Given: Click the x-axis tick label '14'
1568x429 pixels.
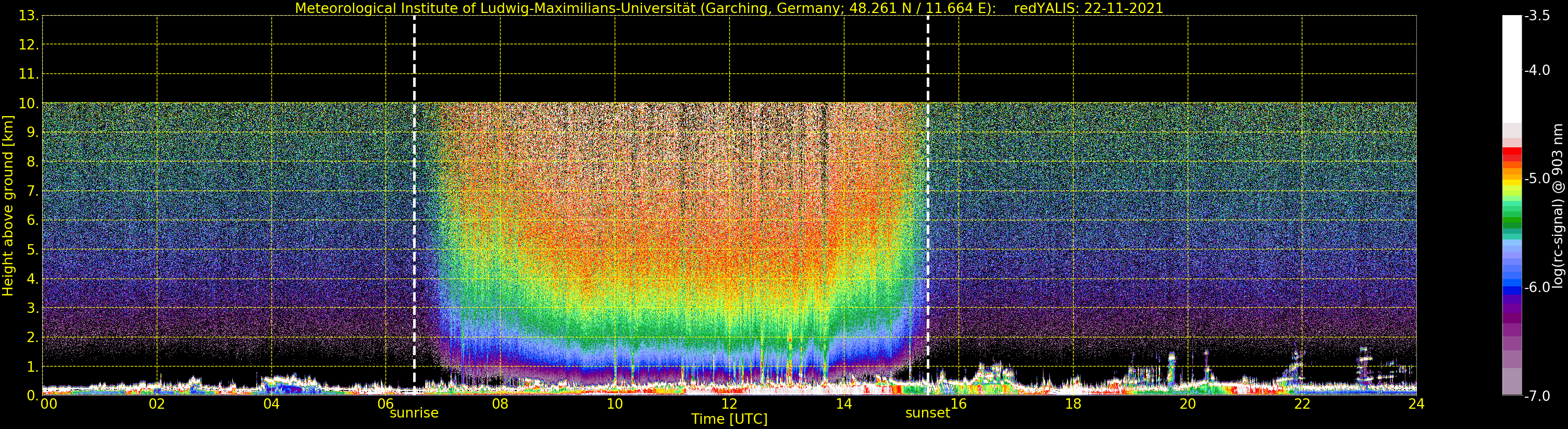Looking at the screenshot, I should point(844,403).
